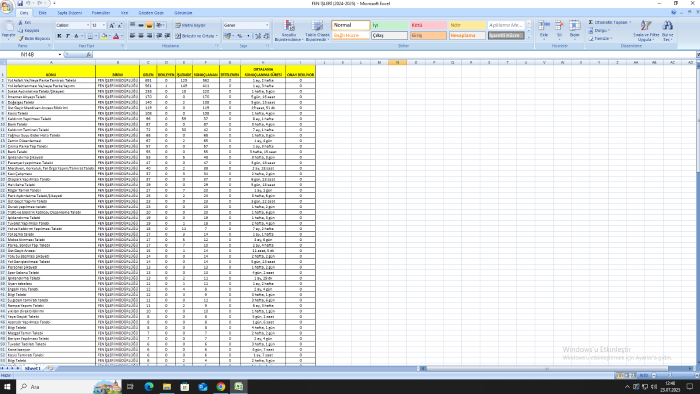Screen dimensions: 700x394
Task: Open the Gözden Geçir tab
Action: pyautogui.click(x=151, y=13)
